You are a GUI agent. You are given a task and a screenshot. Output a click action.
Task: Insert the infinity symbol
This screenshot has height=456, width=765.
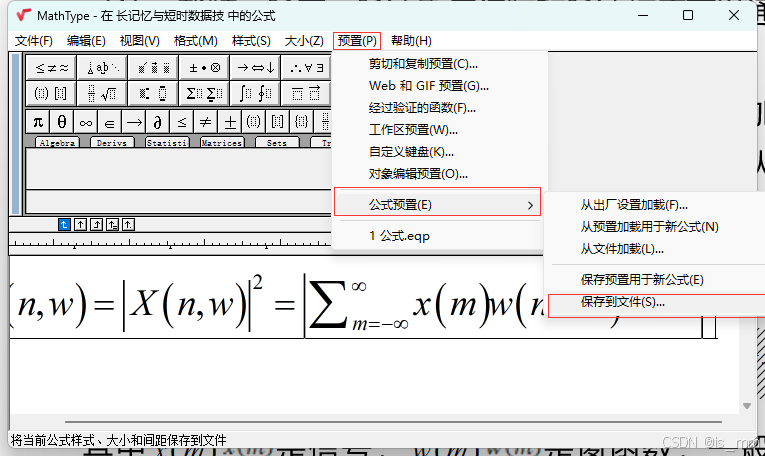85,121
